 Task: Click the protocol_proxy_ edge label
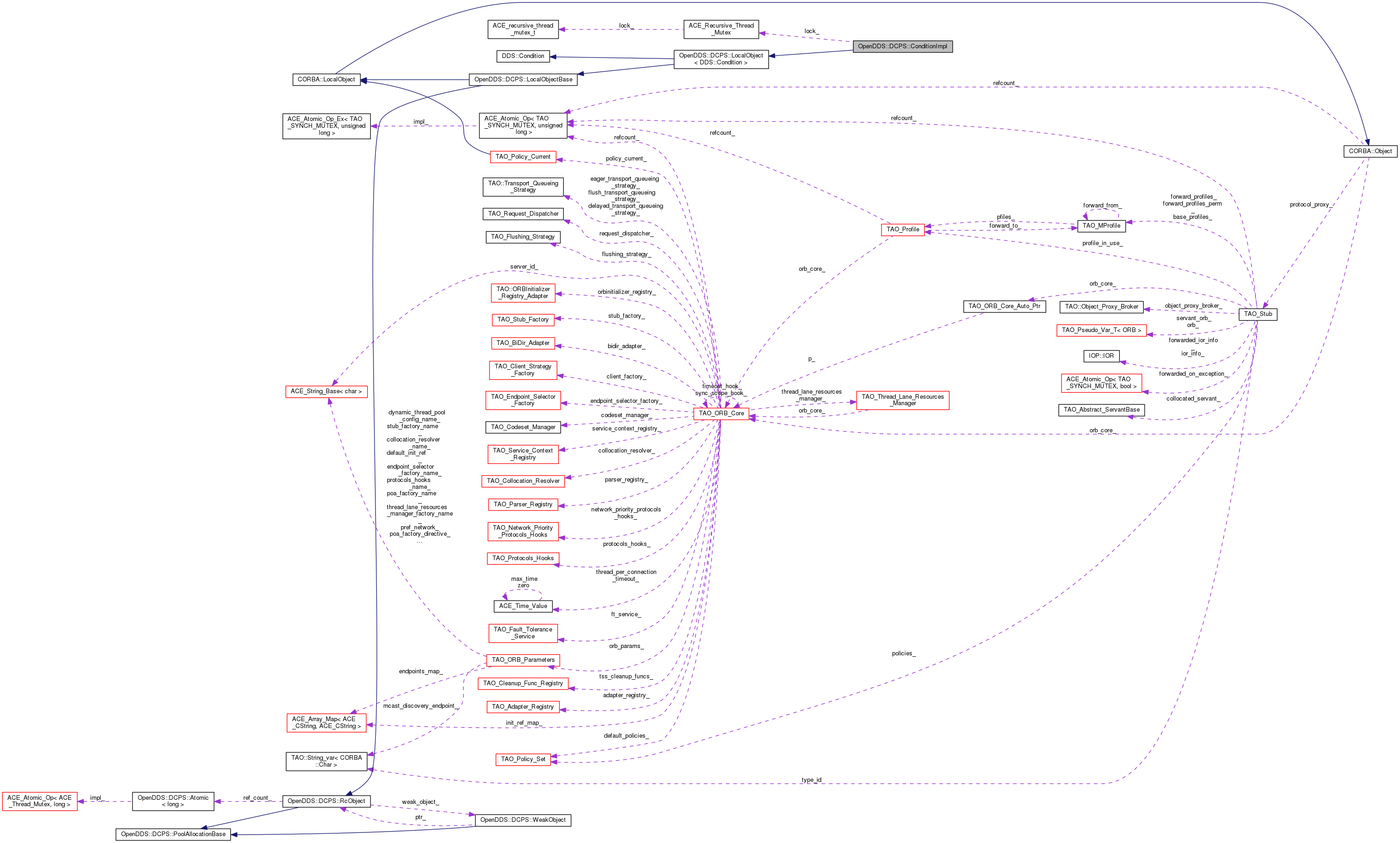pos(1311,205)
